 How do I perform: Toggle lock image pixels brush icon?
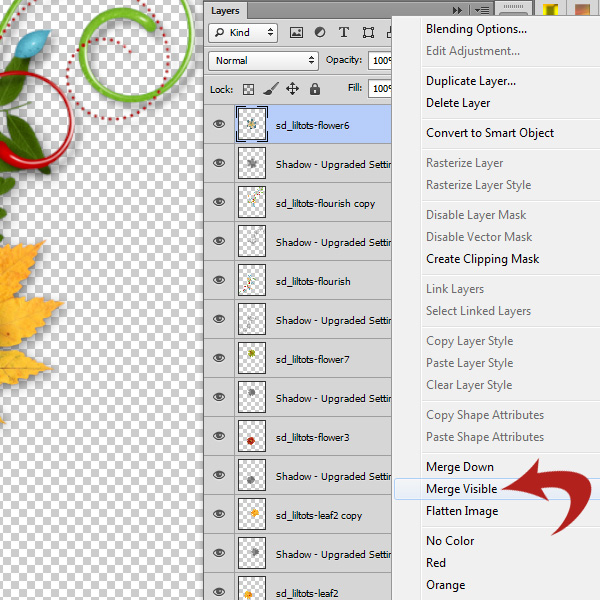(x=271, y=89)
